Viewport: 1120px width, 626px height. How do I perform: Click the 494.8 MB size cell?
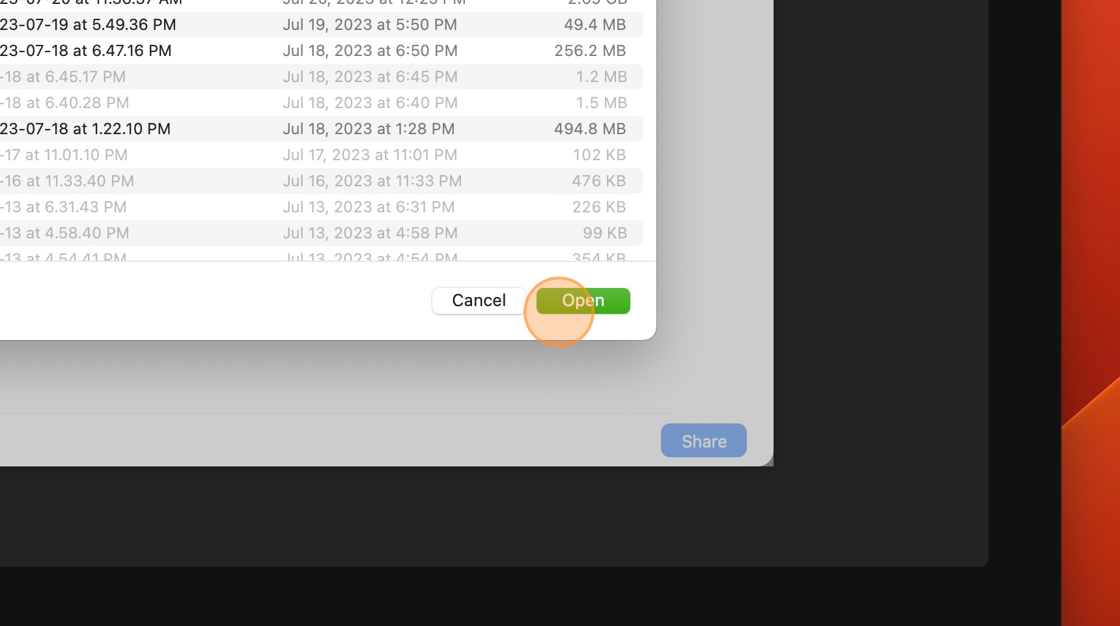coord(590,129)
